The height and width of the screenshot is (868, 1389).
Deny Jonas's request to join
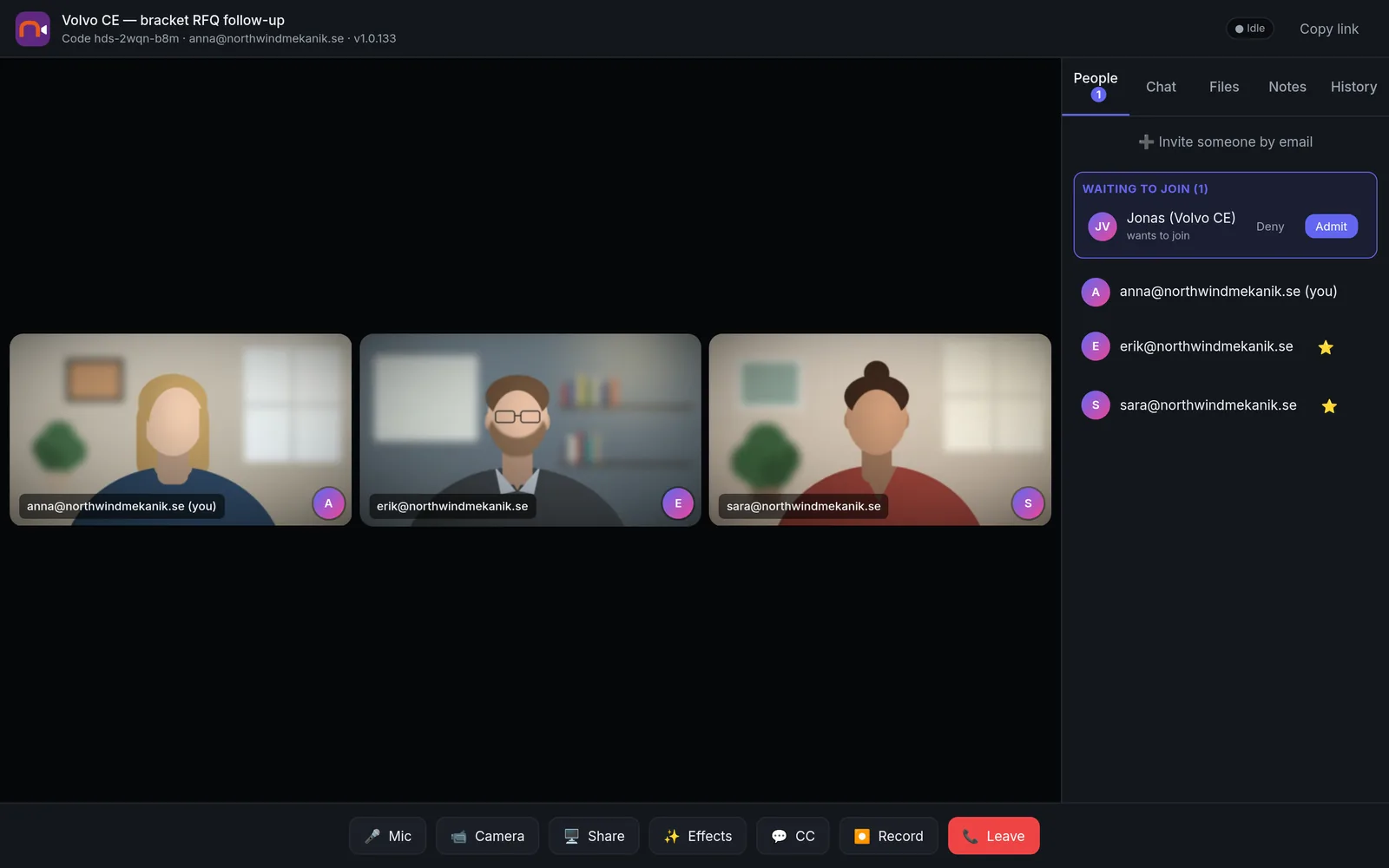point(1270,227)
